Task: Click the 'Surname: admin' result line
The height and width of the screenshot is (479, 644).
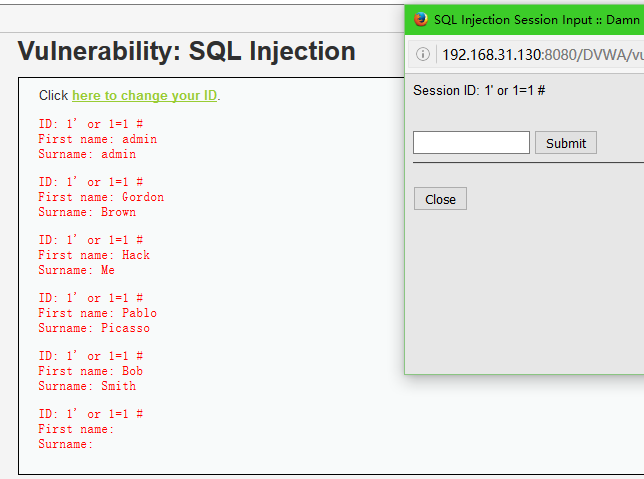Action: click(x=87, y=154)
